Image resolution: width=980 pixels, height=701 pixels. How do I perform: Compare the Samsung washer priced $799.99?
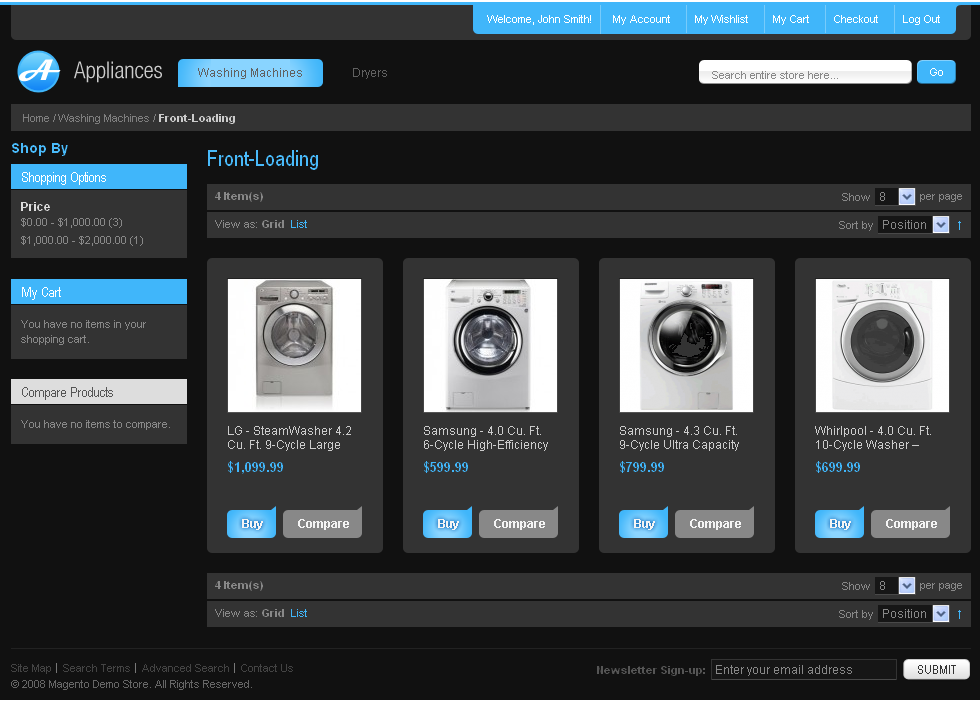click(714, 524)
